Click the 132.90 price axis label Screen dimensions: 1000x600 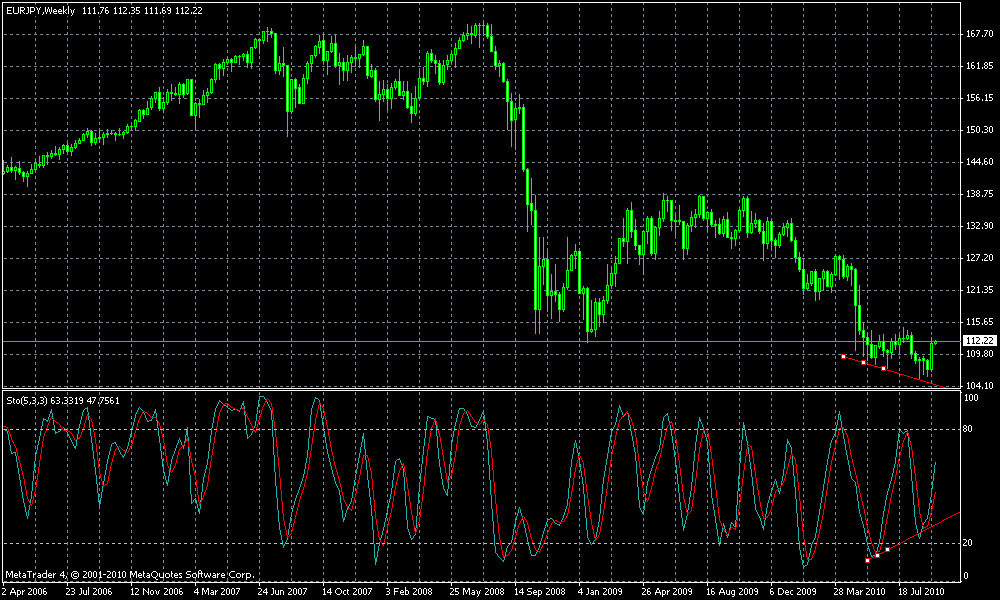click(x=980, y=226)
